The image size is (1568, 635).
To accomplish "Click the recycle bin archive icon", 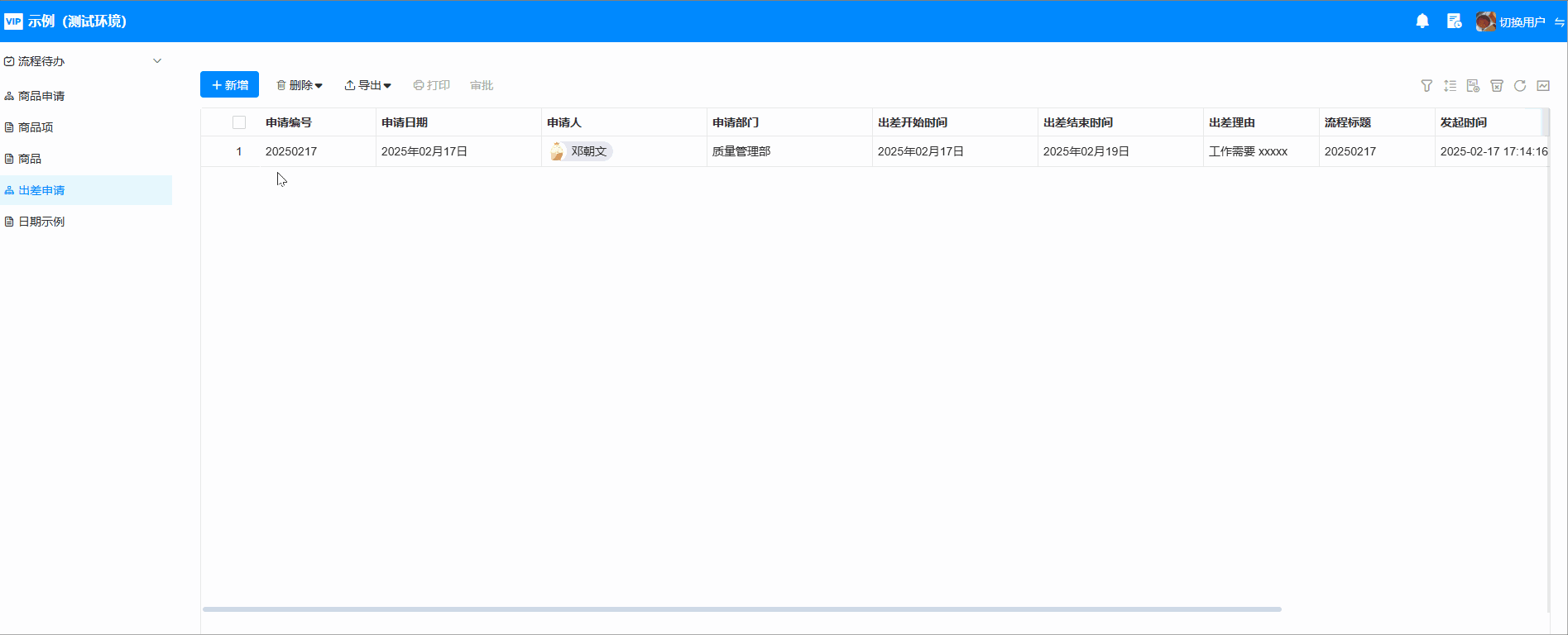I will point(1496,86).
